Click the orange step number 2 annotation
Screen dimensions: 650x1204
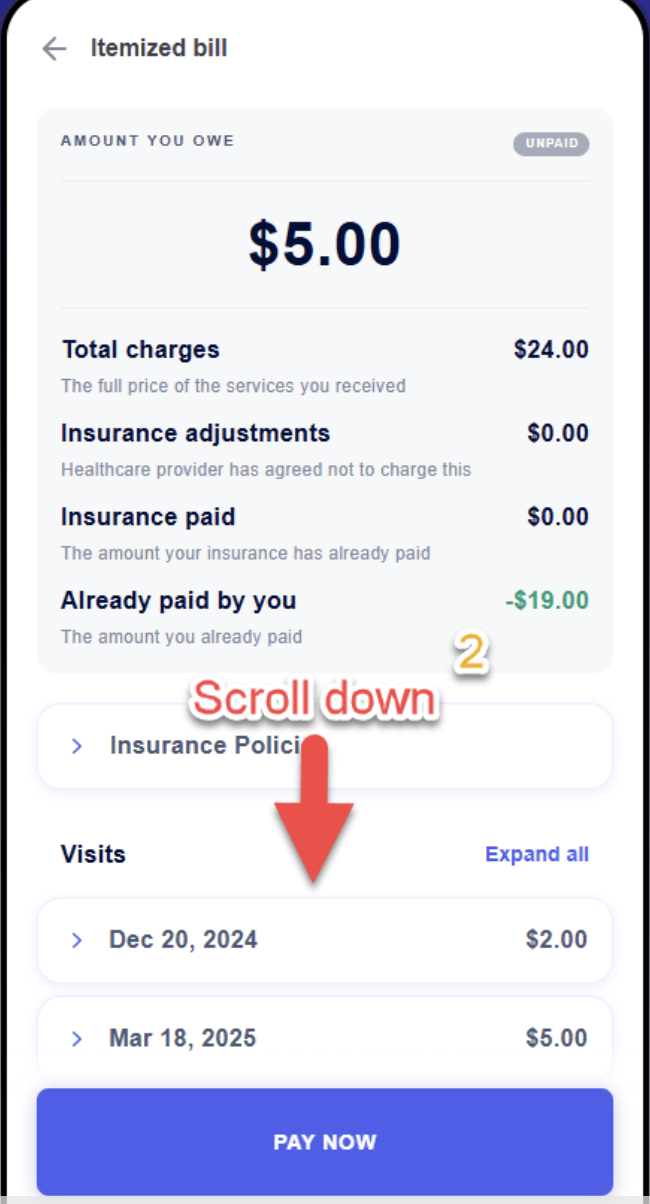click(x=472, y=654)
